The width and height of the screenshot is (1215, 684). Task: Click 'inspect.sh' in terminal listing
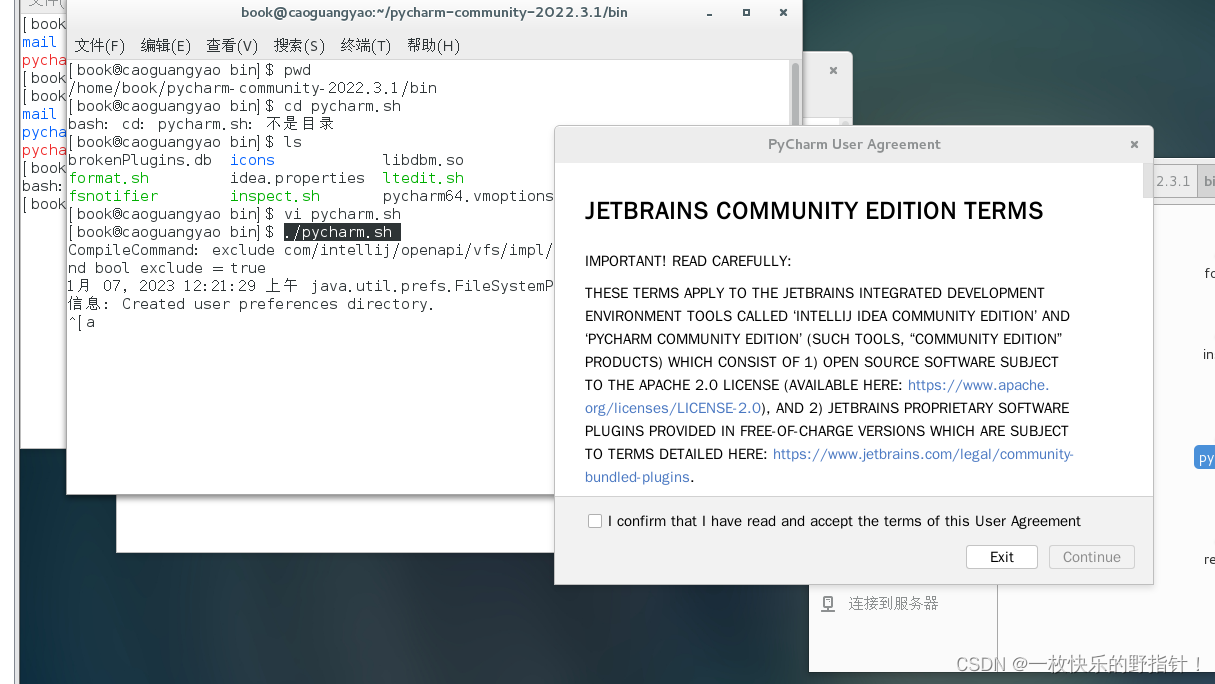pyautogui.click(x=275, y=196)
